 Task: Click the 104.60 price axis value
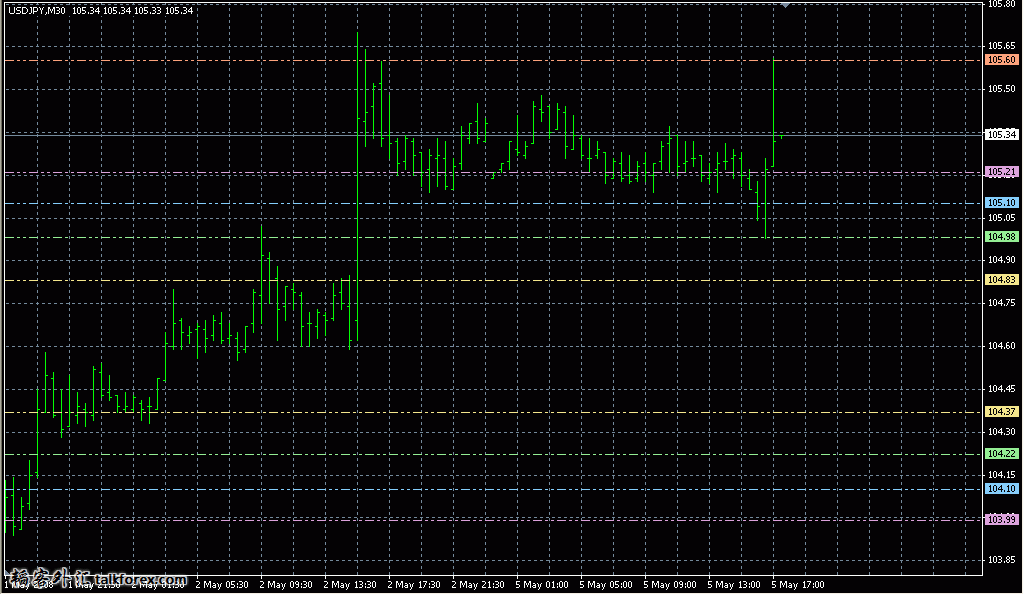point(1001,346)
